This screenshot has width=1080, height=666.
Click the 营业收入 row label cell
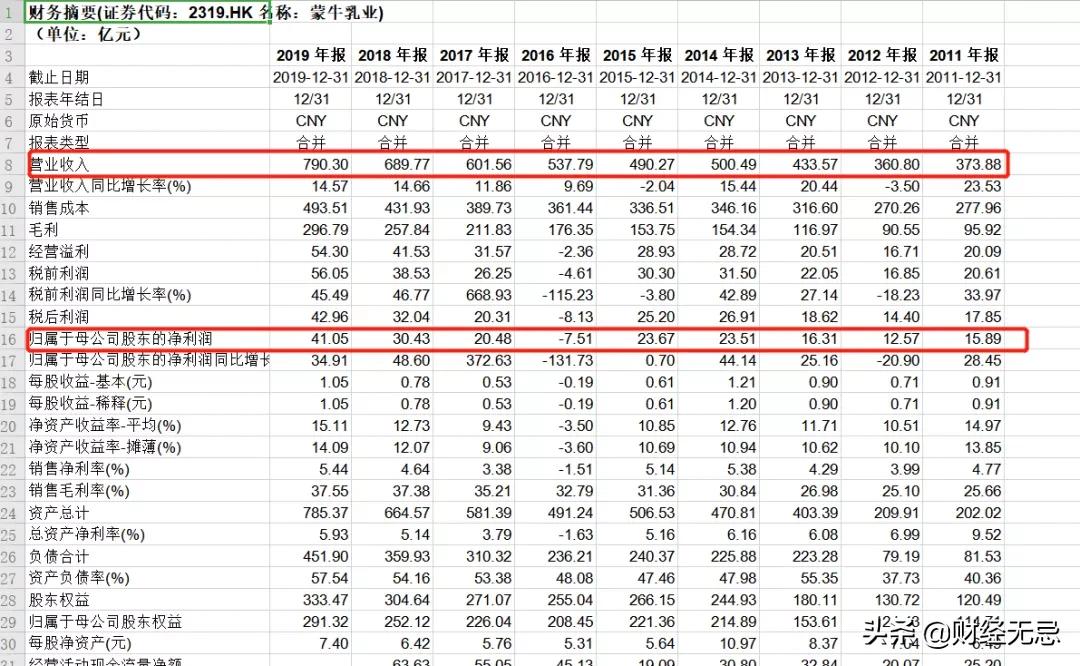[x=60, y=163]
